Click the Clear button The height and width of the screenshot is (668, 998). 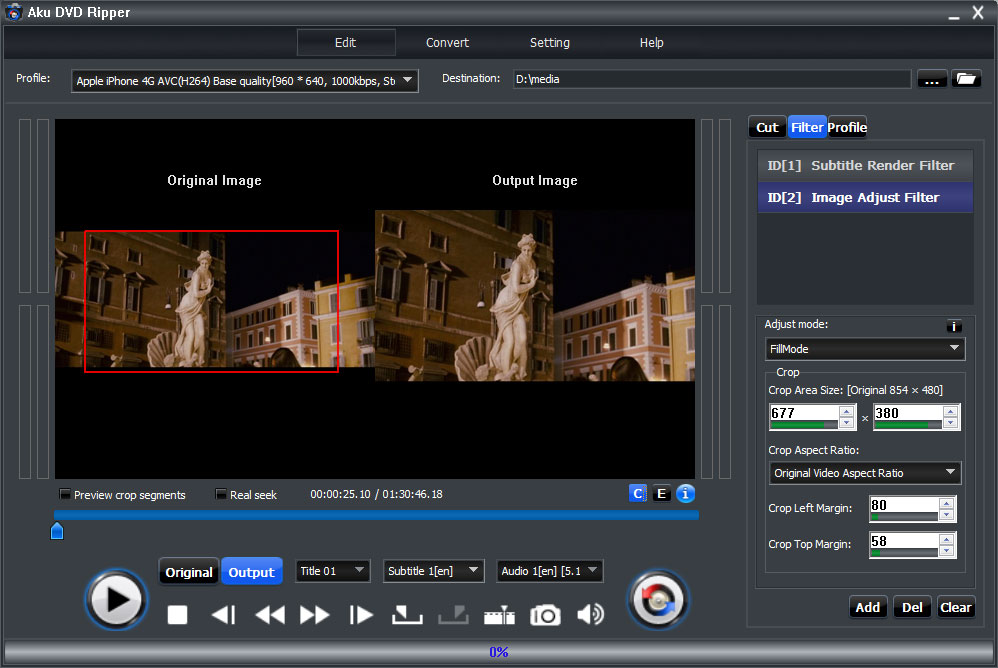(x=956, y=607)
